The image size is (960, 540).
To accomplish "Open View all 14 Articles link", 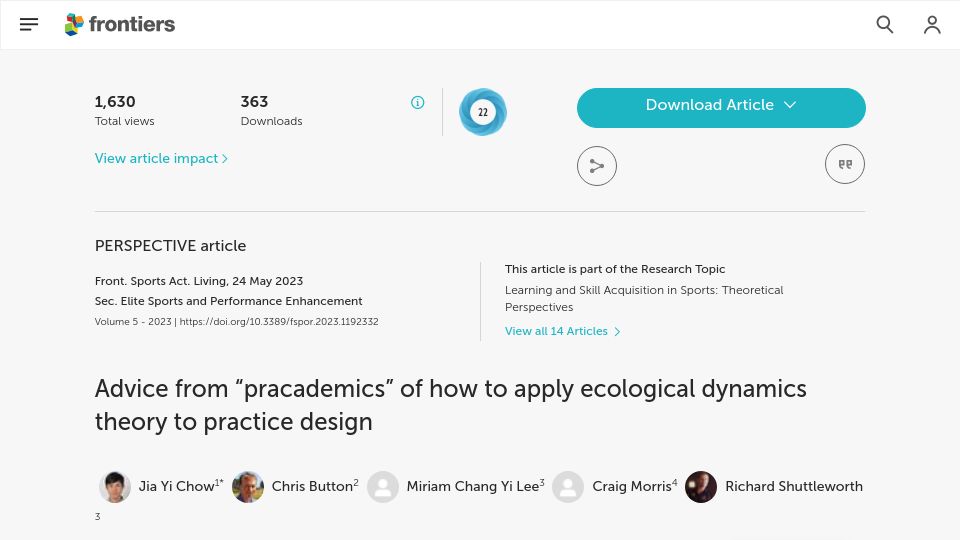I will [x=563, y=331].
